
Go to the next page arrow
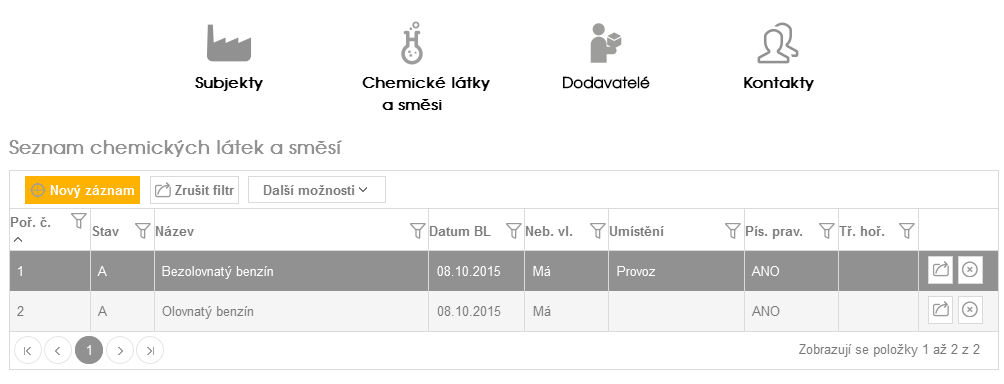click(x=120, y=350)
